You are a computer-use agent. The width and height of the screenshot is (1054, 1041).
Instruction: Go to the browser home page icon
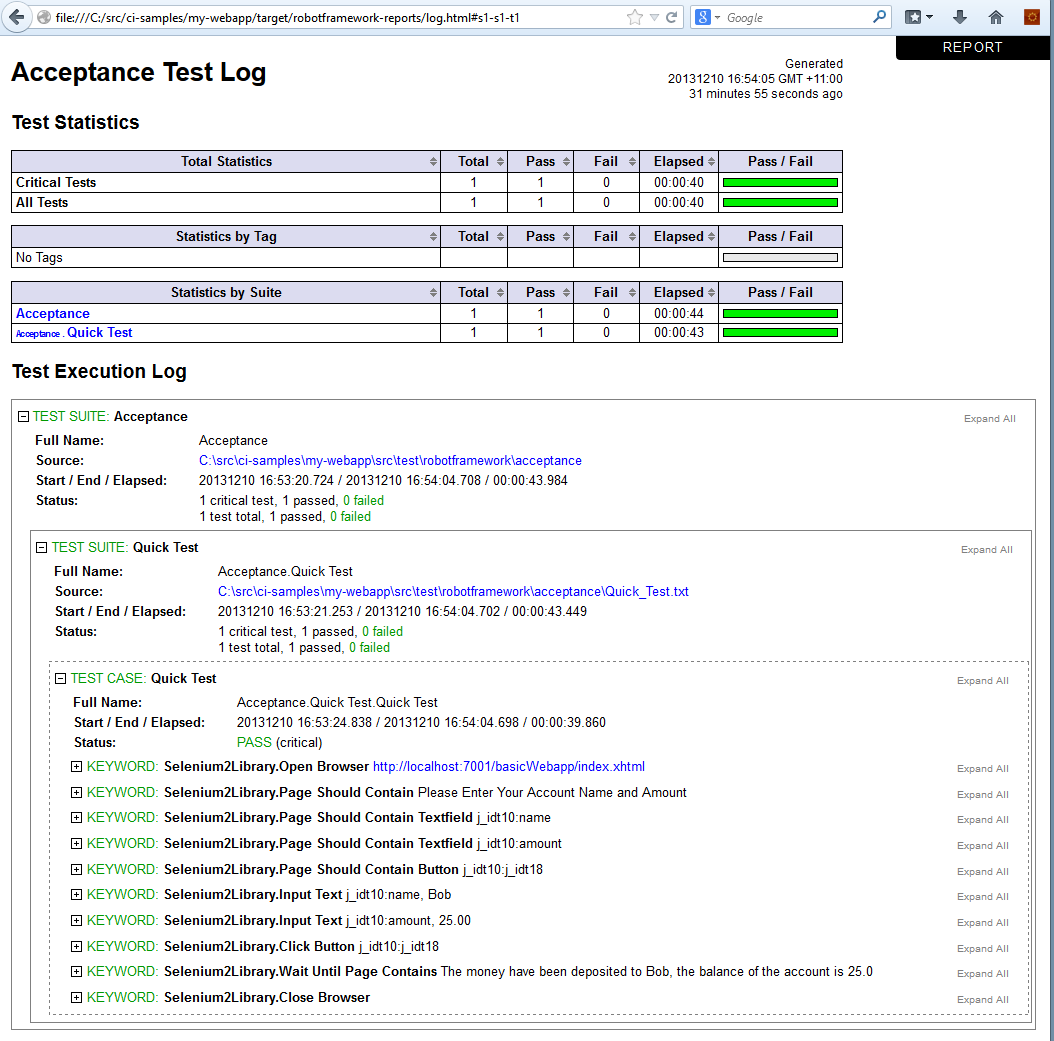[996, 17]
